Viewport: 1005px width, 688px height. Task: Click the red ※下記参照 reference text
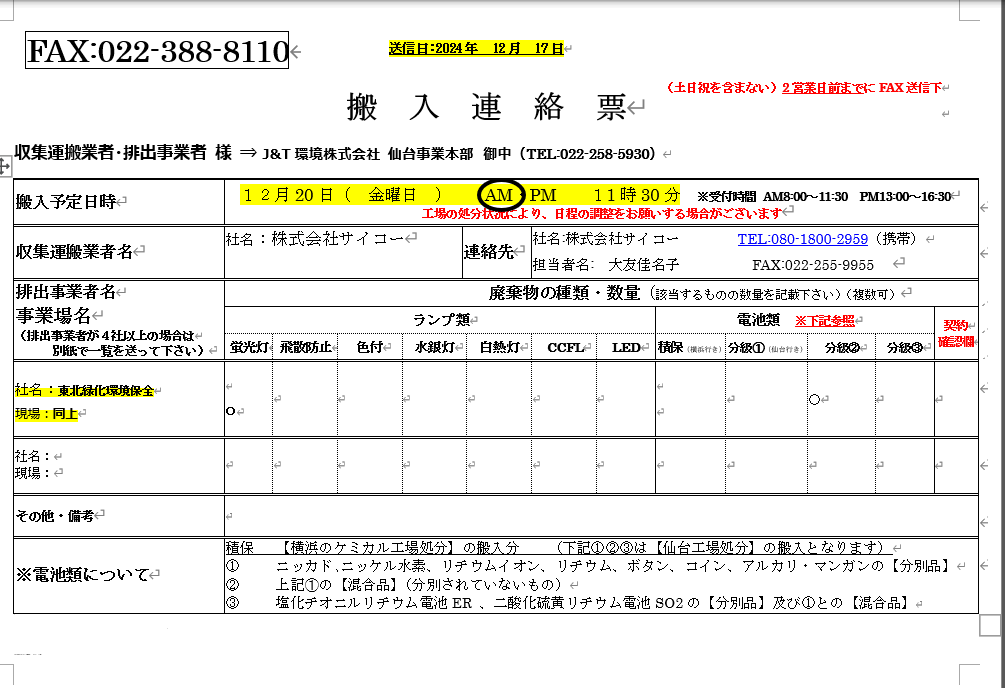click(826, 321)
